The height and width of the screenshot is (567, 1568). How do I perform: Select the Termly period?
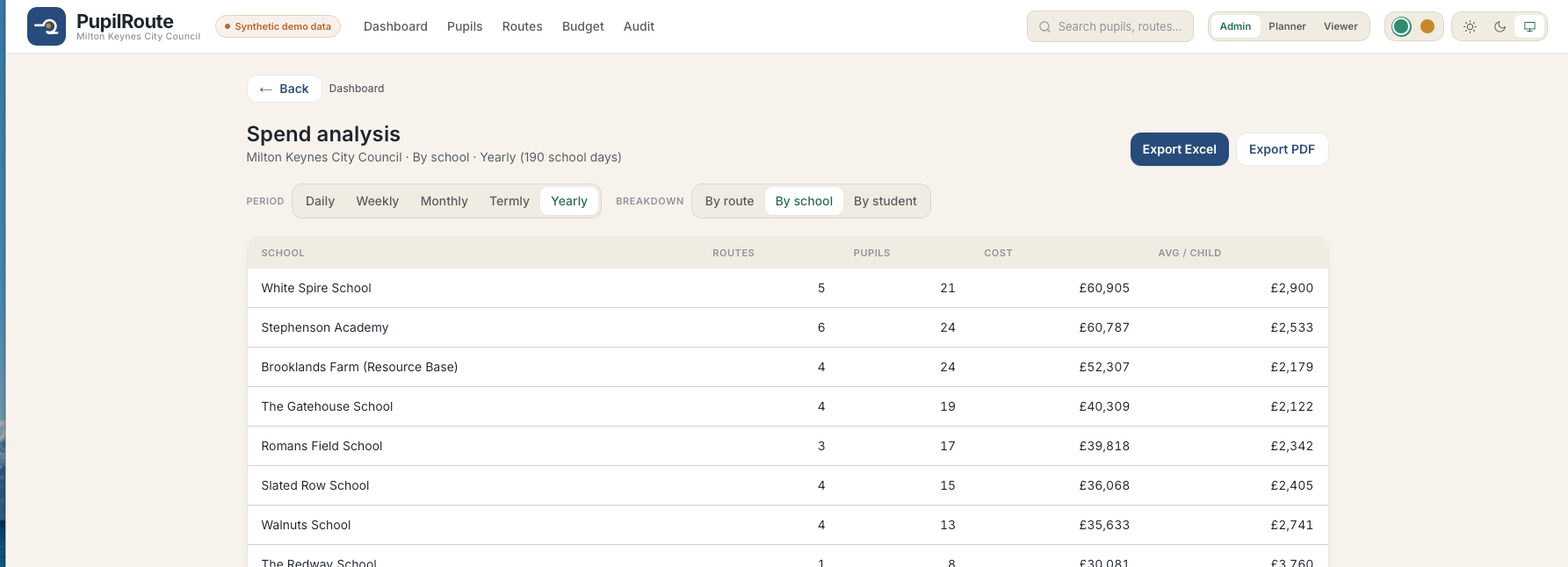tap(509, 201)
